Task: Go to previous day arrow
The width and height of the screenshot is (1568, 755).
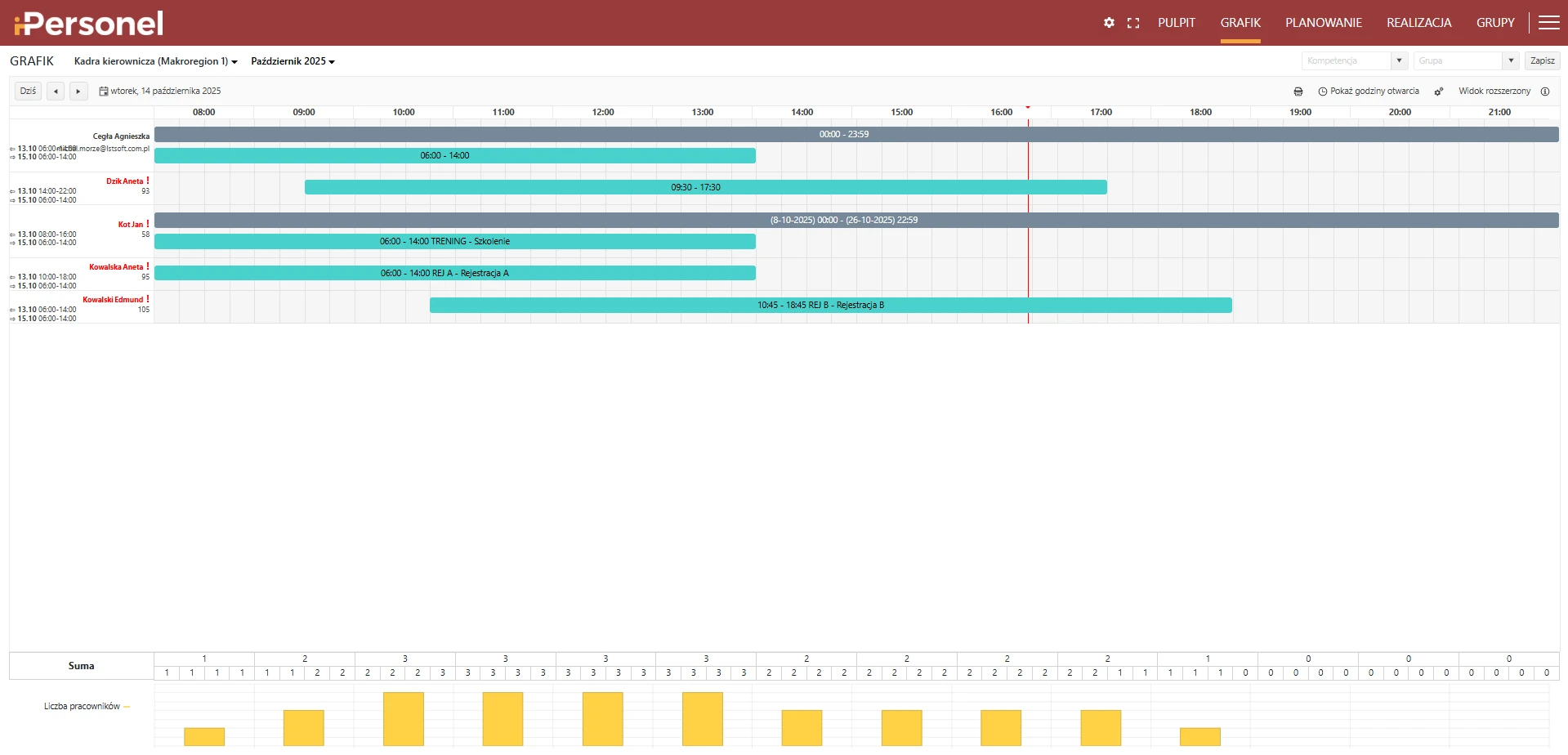Action: click(x=56, y=92)
